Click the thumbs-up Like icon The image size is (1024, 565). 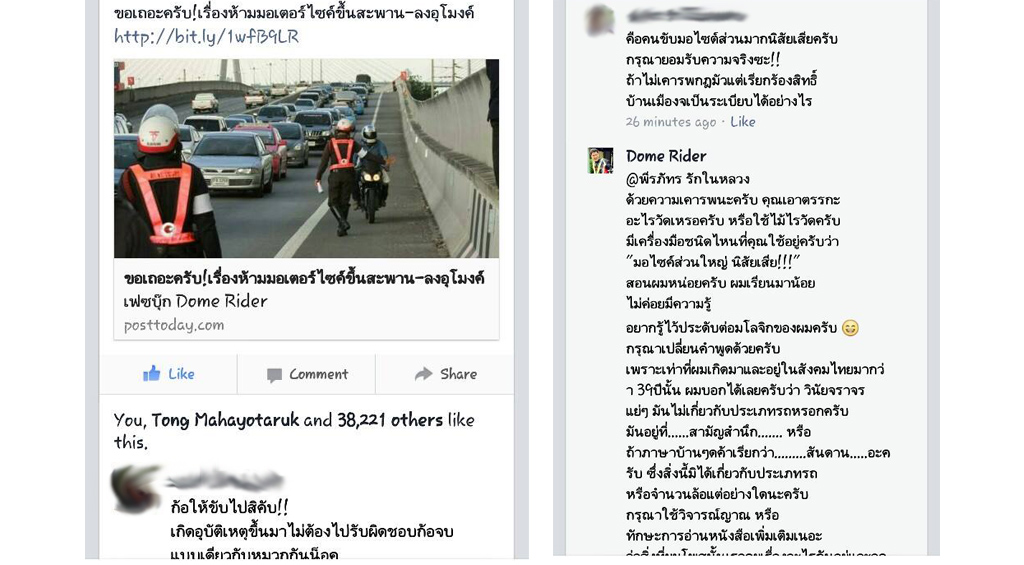pos(152,374)
